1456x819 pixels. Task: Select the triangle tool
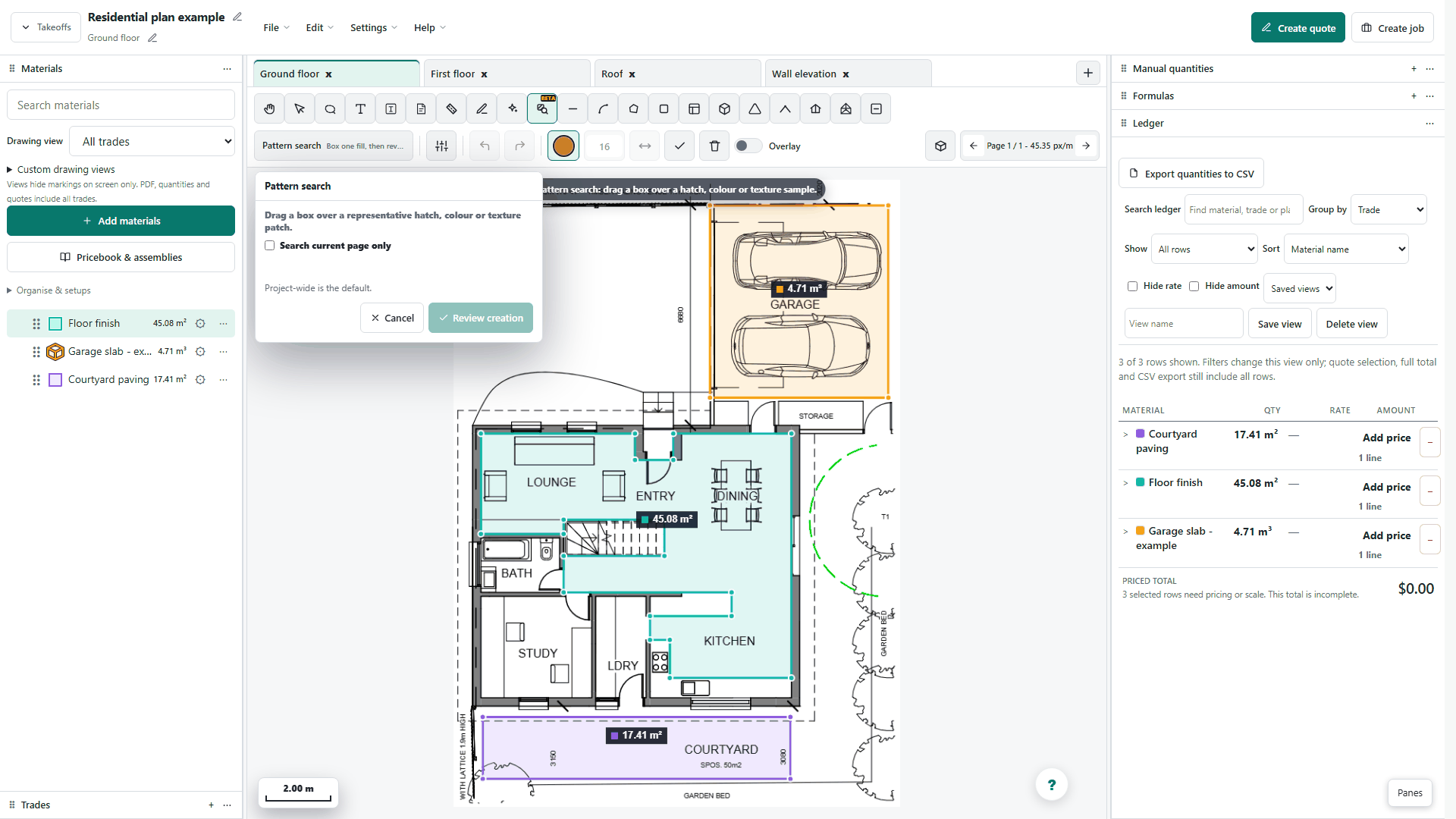(755, 109)
